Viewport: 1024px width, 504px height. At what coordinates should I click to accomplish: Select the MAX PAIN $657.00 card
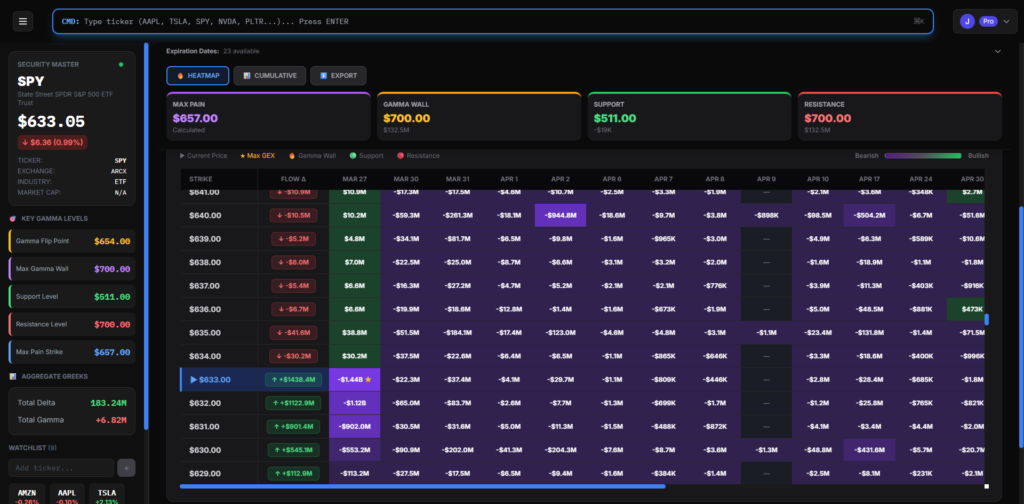tap(268, 116)
